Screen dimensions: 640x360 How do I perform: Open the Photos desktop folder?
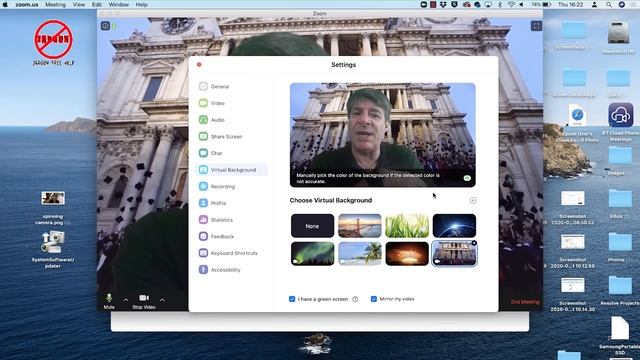[x=620, y=242]
